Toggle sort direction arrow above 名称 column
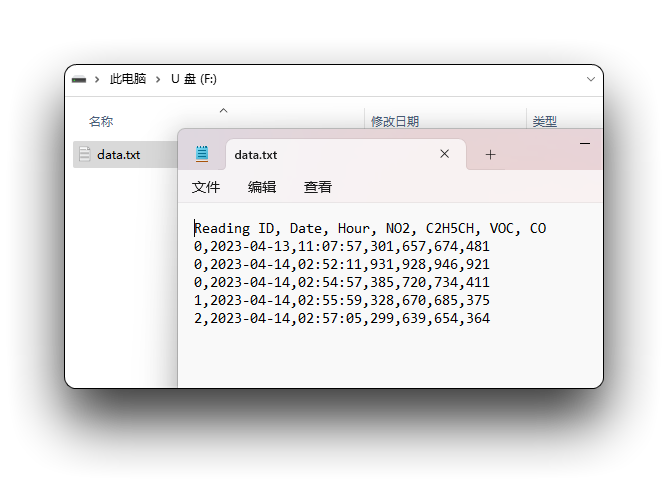The image size is (668, 485). 223,111
